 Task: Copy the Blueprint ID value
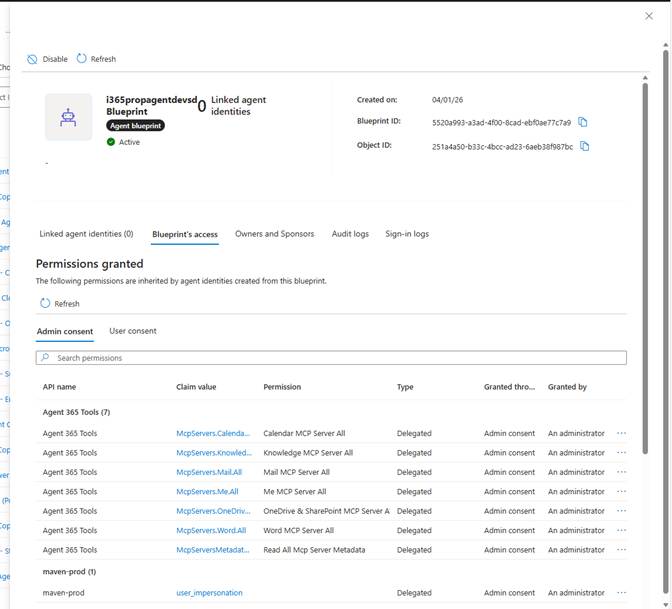[x=583, y=122]
